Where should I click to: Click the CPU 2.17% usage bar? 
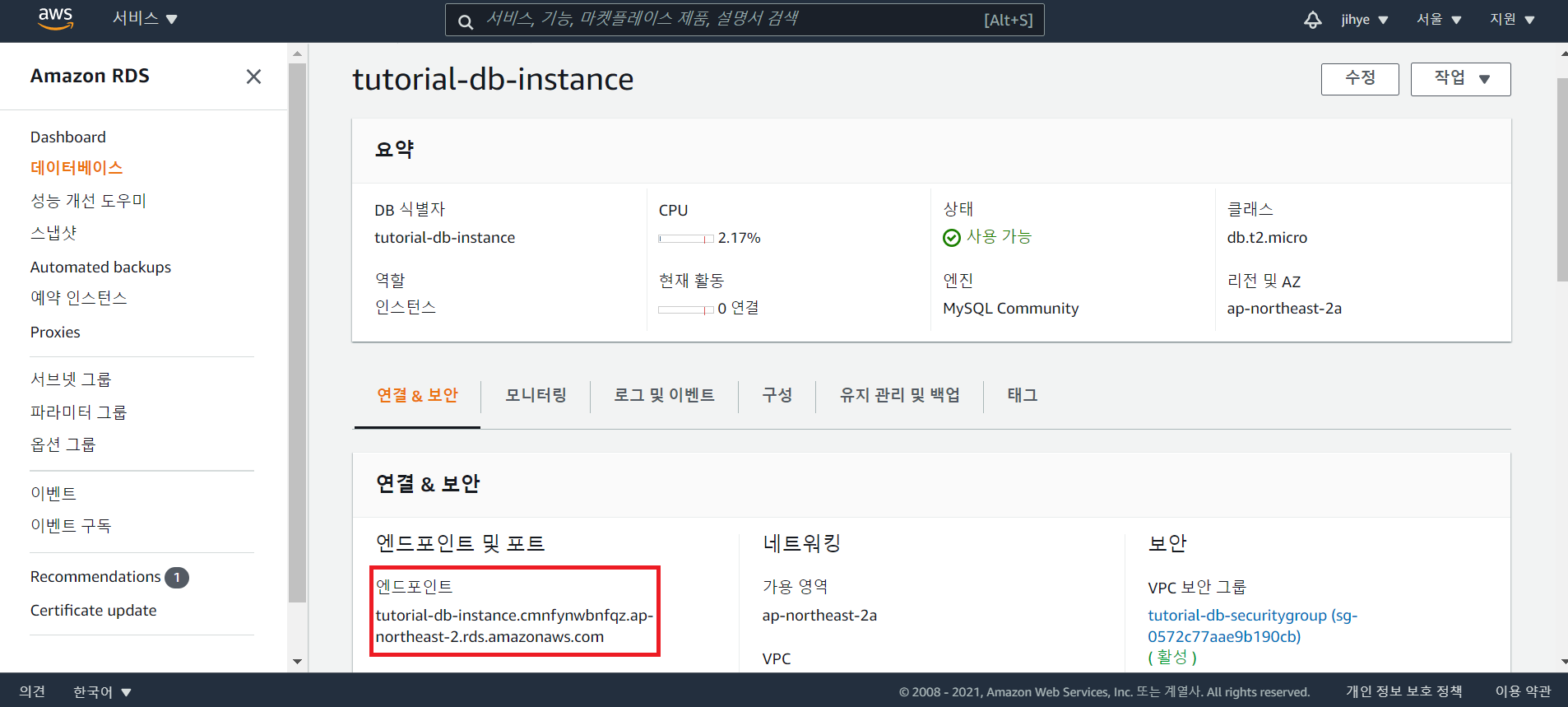point(686,239)
